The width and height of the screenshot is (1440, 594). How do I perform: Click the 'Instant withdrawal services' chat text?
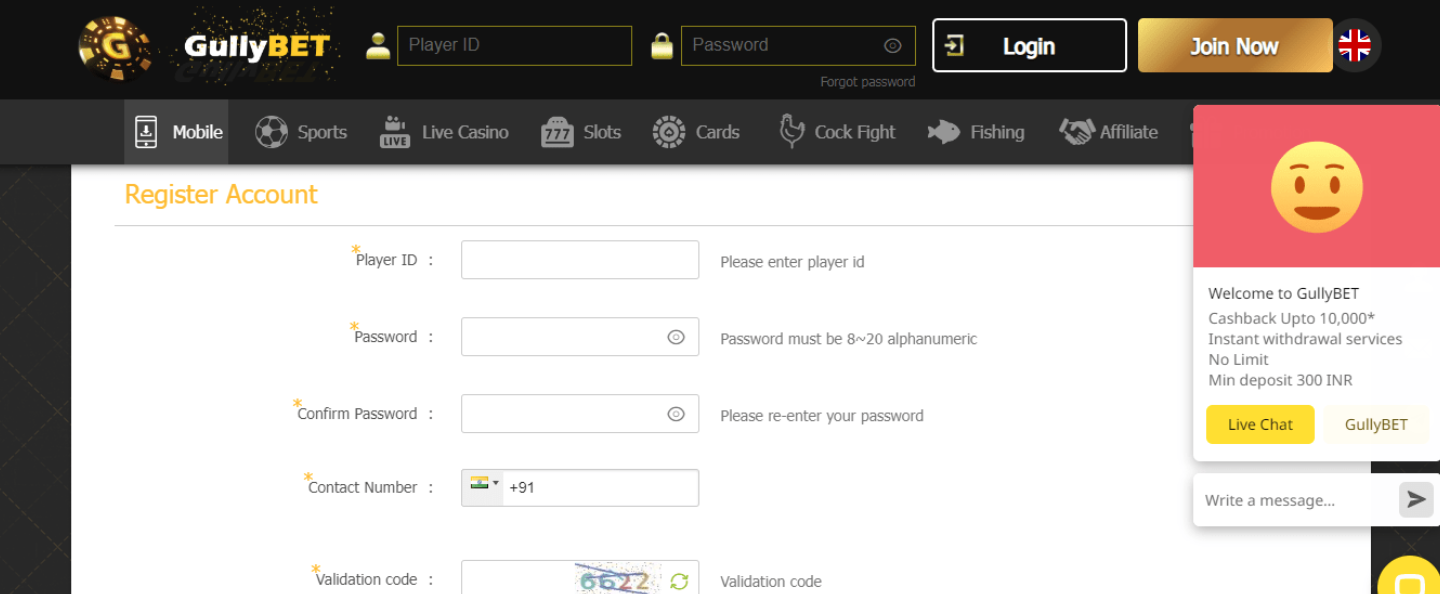(x=1305, y=340)
